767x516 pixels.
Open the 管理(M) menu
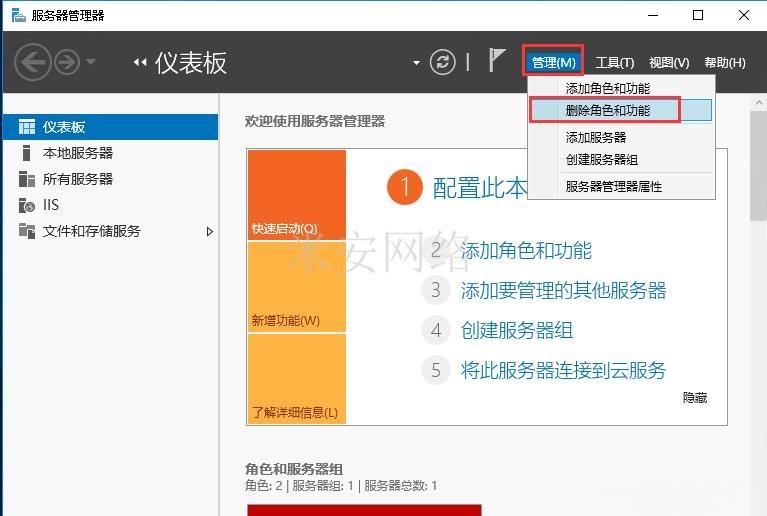click(553, 62)
